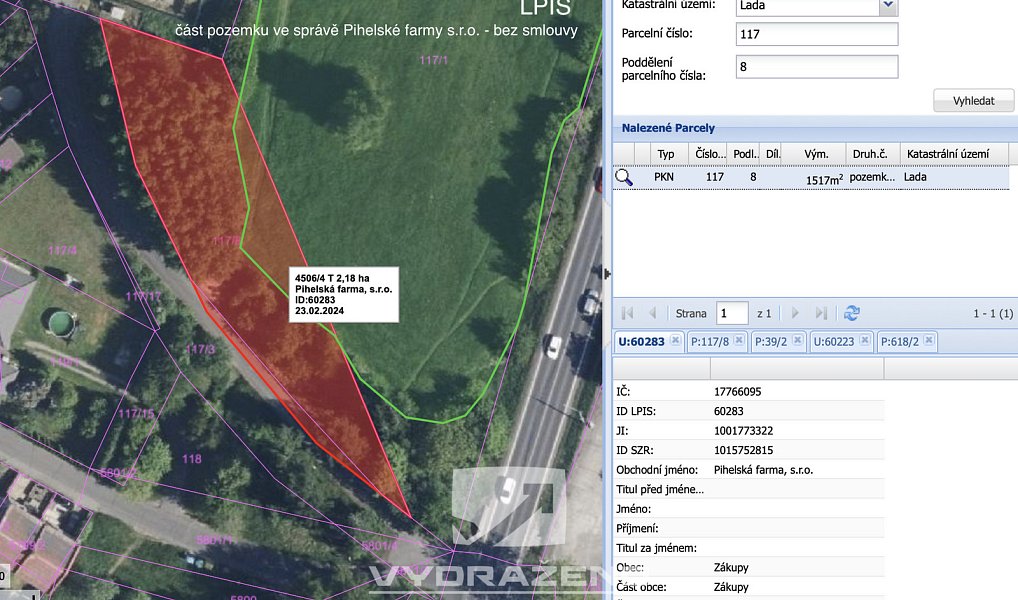The image size is (1018, 600).
Task: Click parcel label 117/17 on the map
Action: (x=143, y=297)
